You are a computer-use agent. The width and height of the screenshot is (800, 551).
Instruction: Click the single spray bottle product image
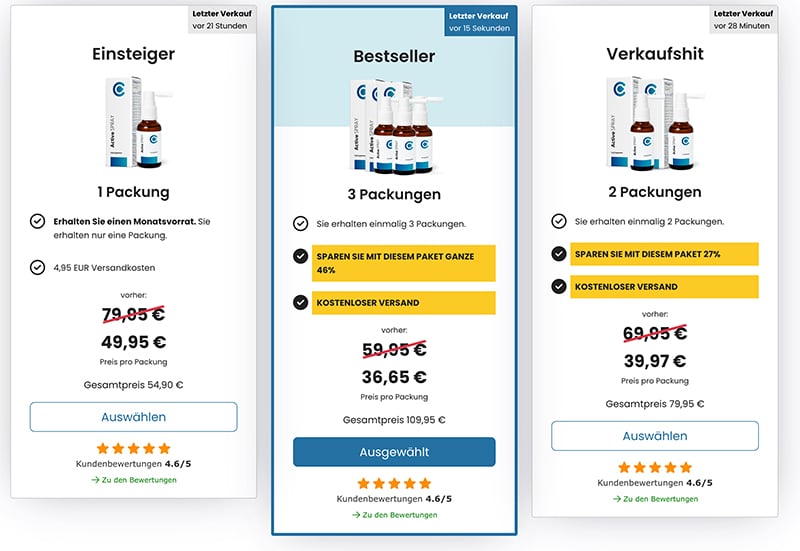click(x=137, y=122)
